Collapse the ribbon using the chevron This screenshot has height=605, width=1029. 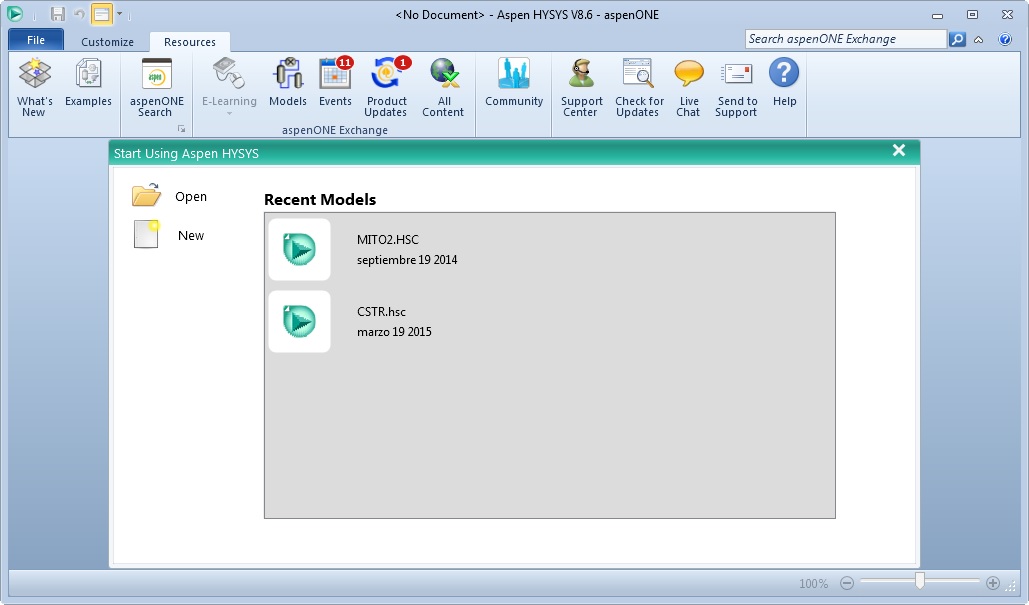pos(978,40)
